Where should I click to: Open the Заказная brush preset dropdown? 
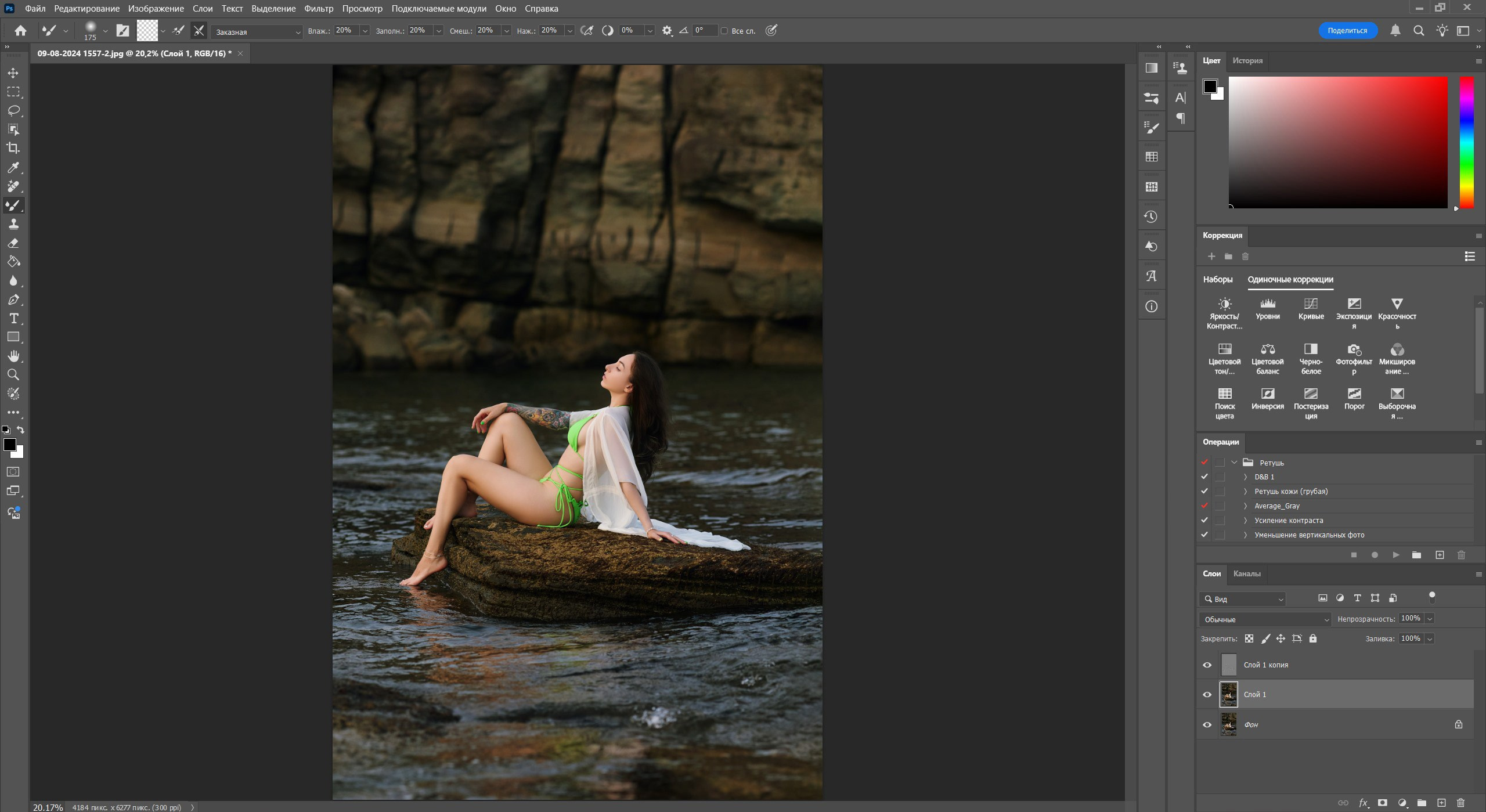[256, 32]
